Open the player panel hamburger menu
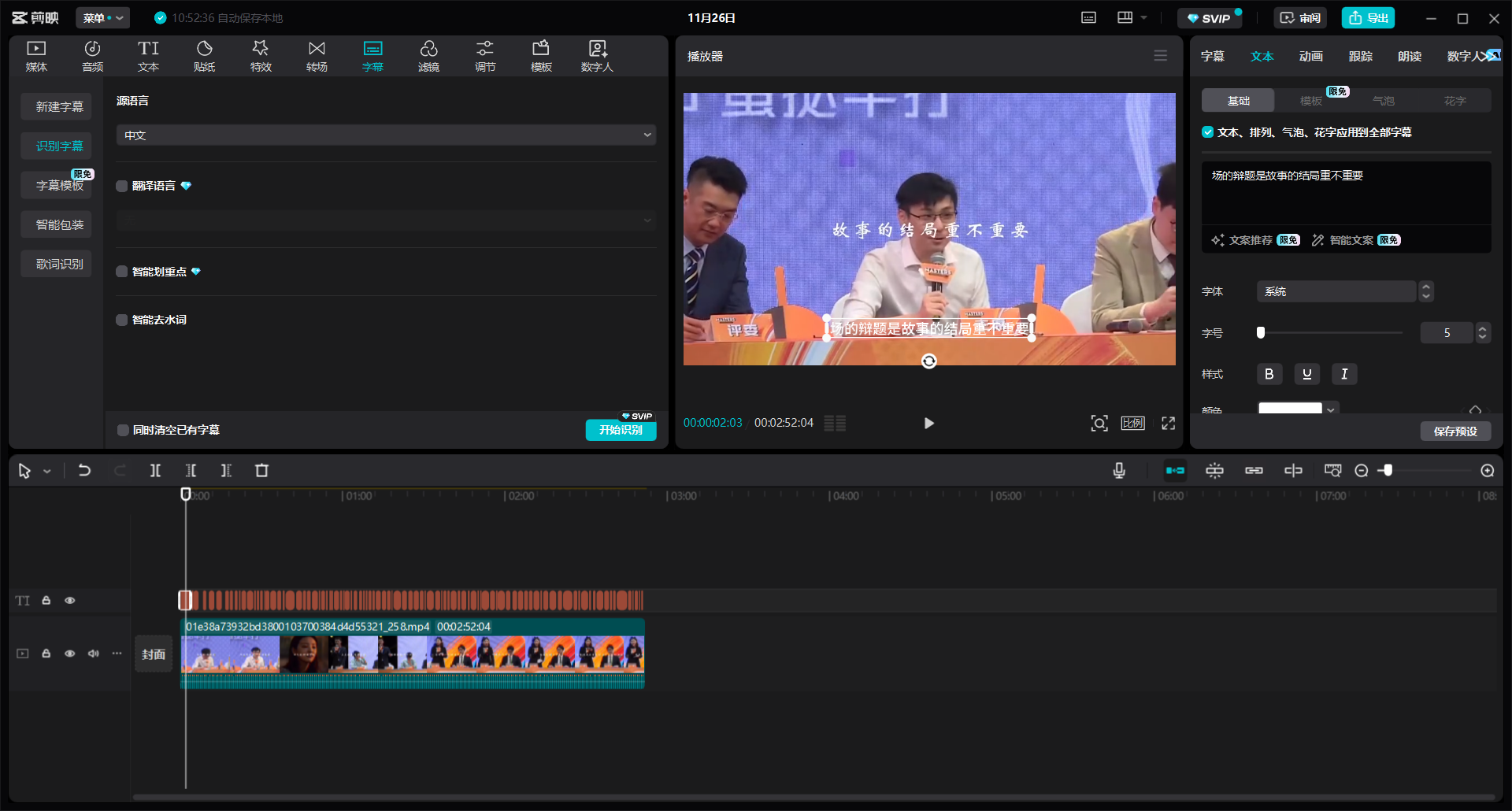 (x=1161, y=56)
